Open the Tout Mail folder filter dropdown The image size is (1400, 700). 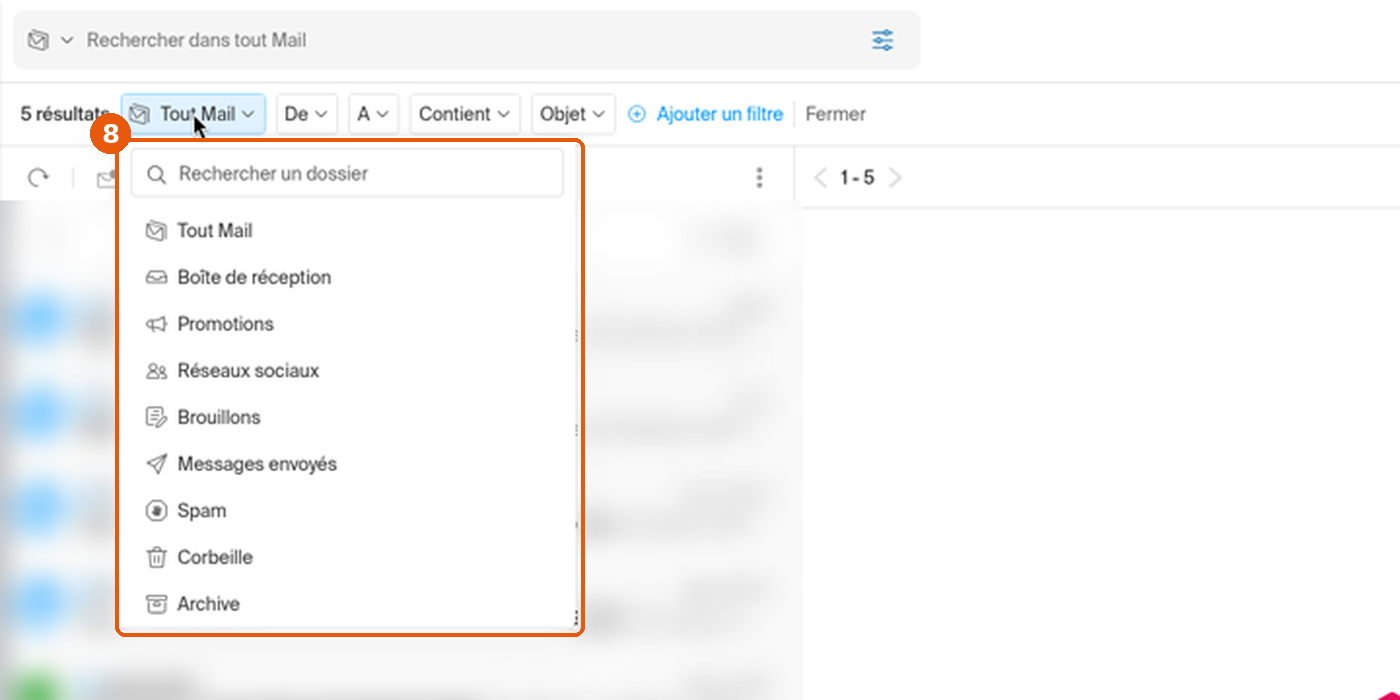(193, 114)
